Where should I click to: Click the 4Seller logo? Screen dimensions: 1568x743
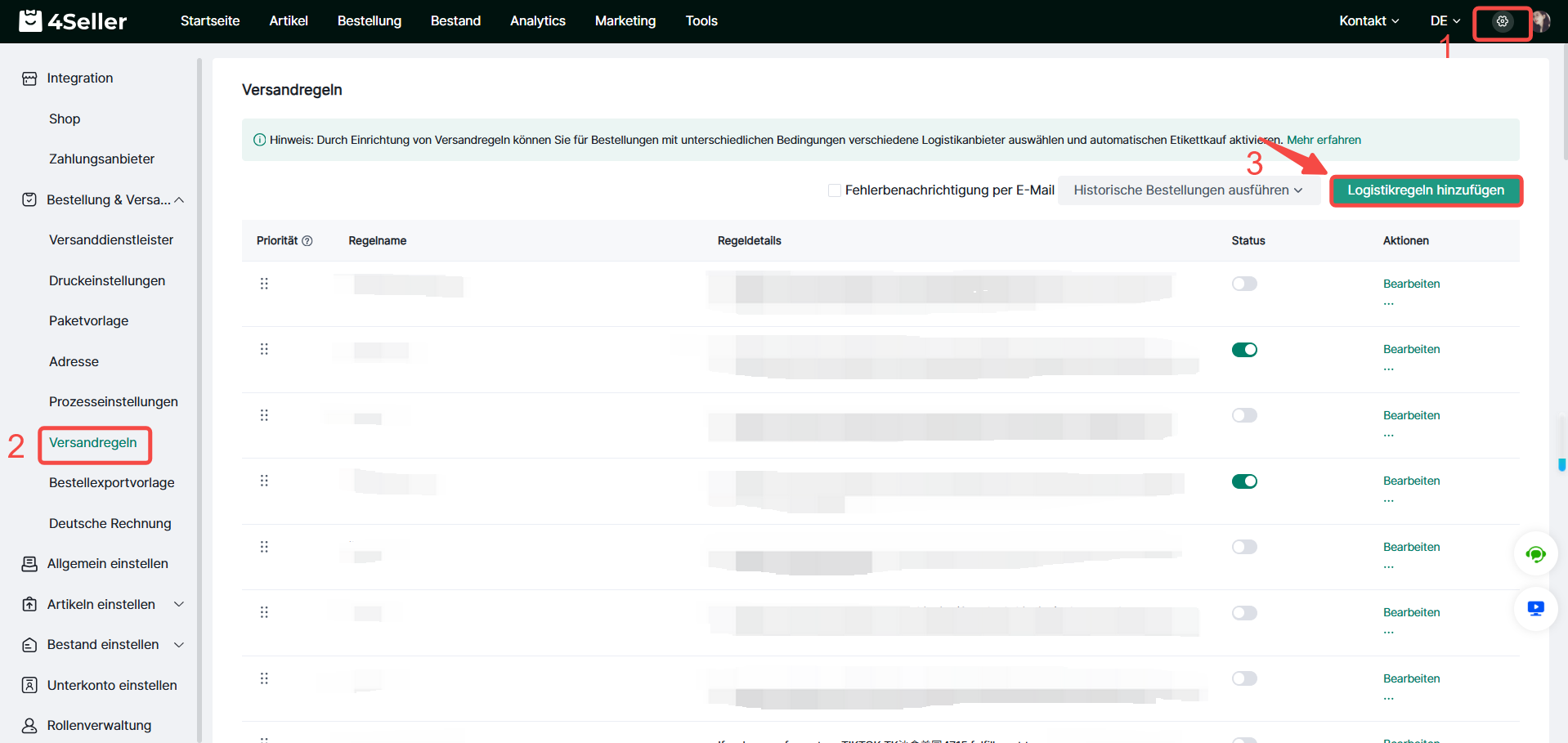coord(74,21)
